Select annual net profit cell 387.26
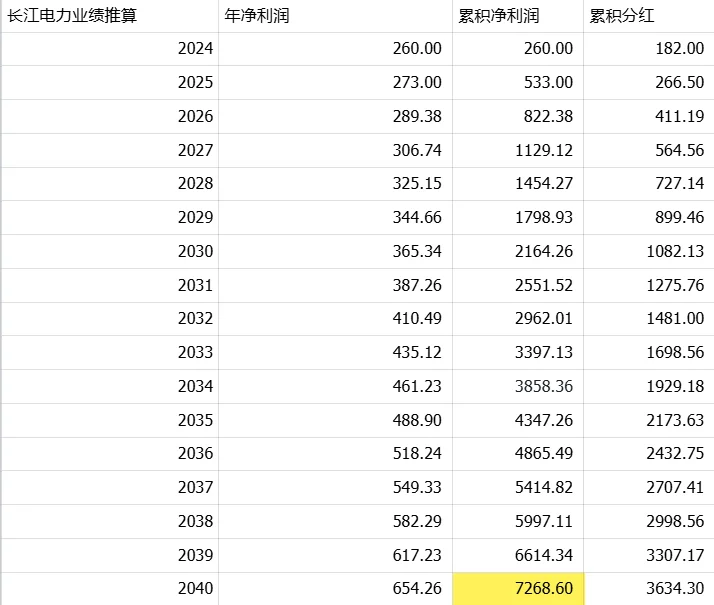The height and width of the screenshot is (605, 714). pos(336,285)
